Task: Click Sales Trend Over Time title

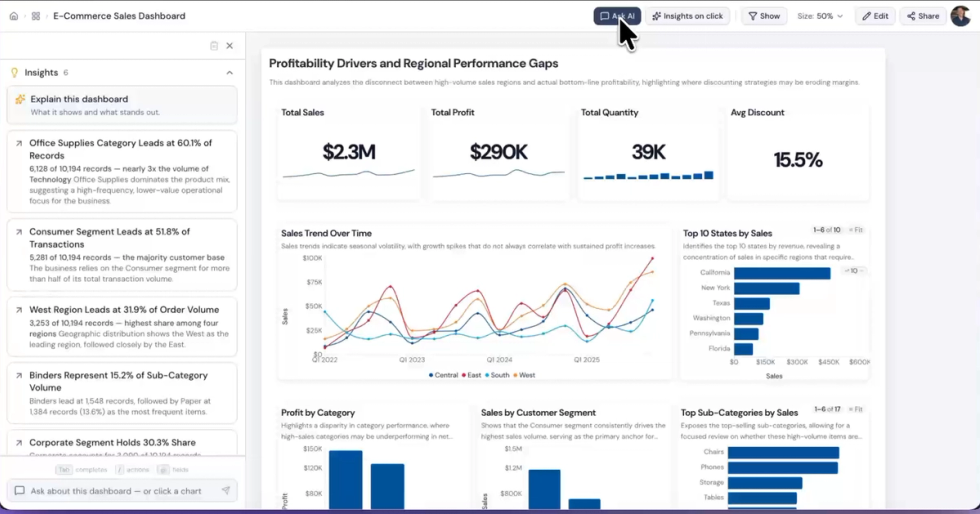Action: coord(326,233)
